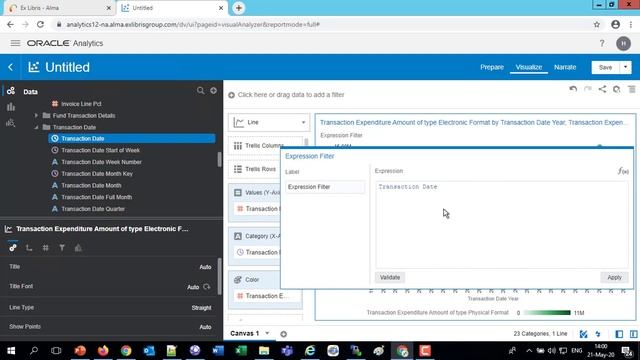Click inside the Expression text area
This screenshot has height=360, width=640.
coord(502,224)
